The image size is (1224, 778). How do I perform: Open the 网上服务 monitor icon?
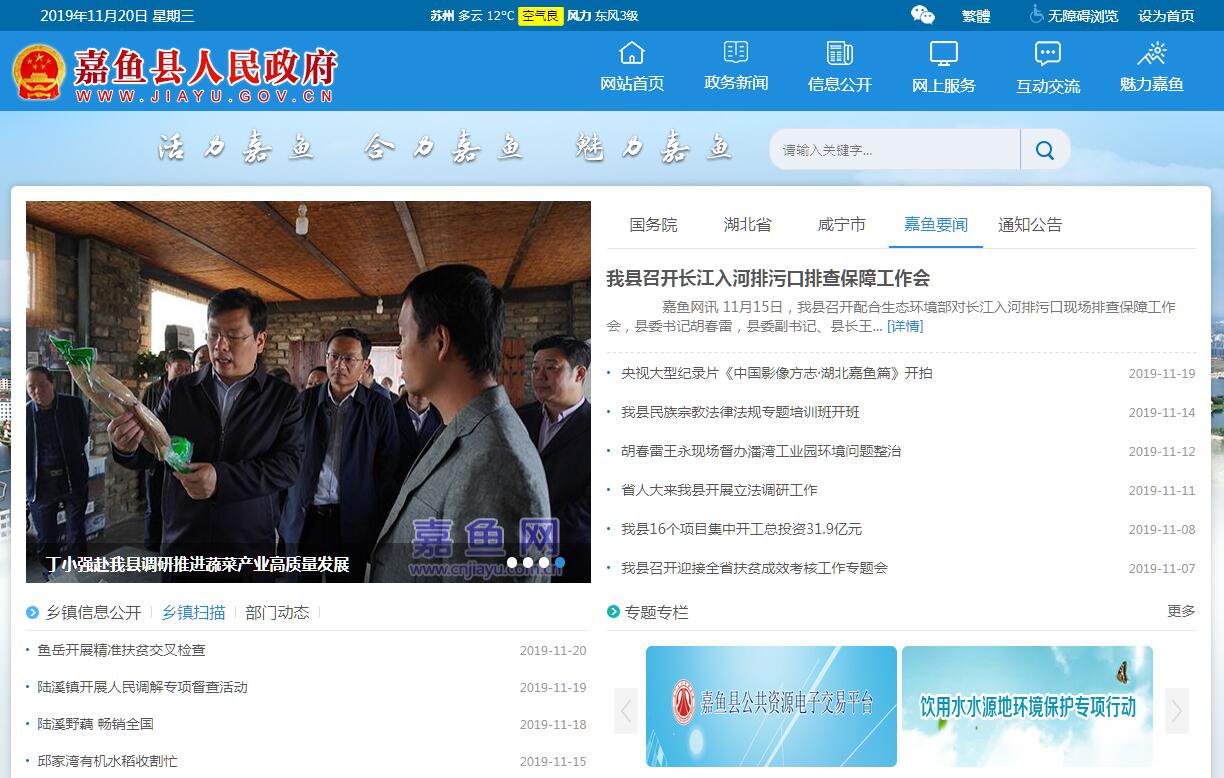[943, 54]
